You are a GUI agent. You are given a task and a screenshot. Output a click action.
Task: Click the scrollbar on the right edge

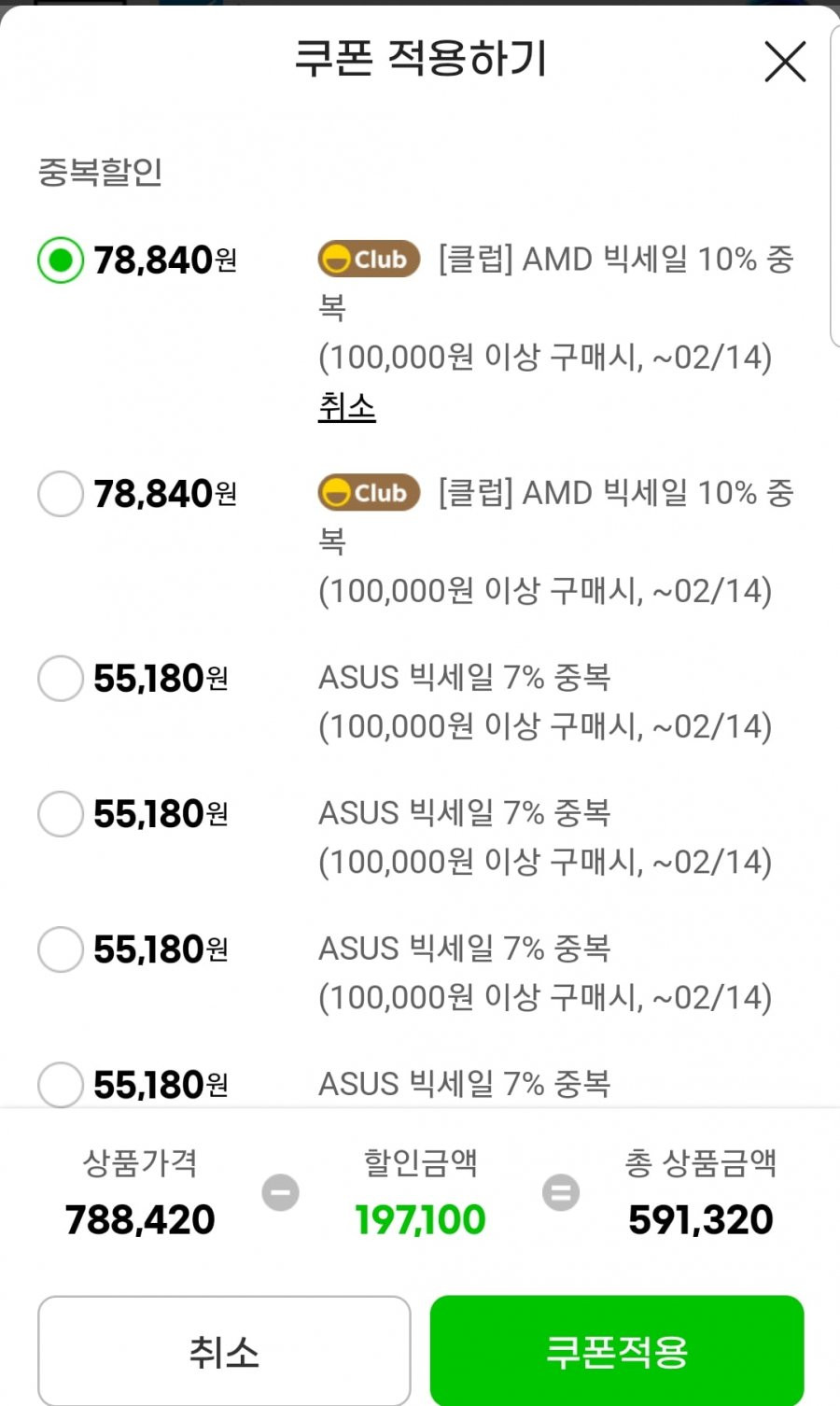[834, 187]
